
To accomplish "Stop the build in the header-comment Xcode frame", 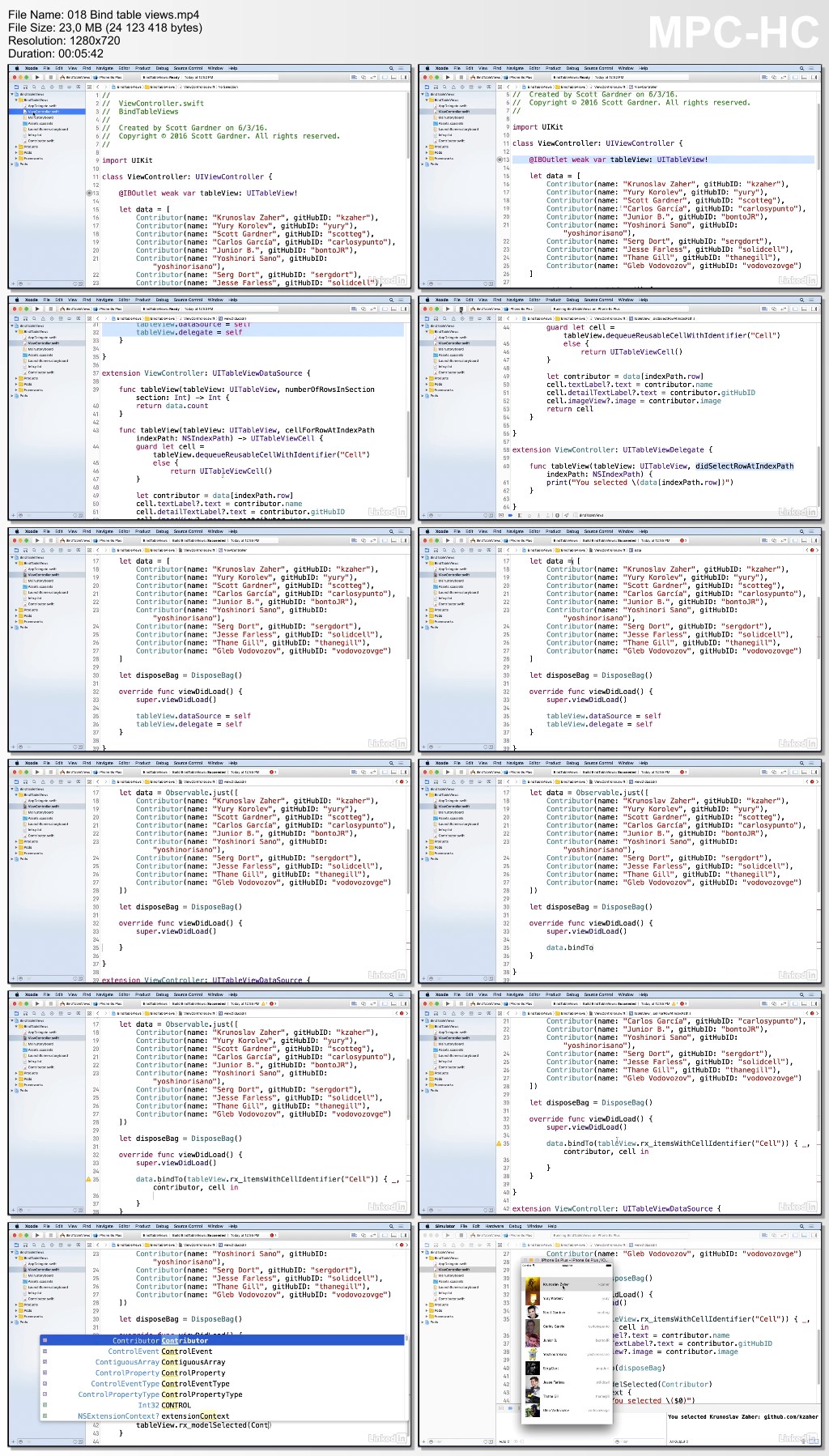I will tap(51, 78).
